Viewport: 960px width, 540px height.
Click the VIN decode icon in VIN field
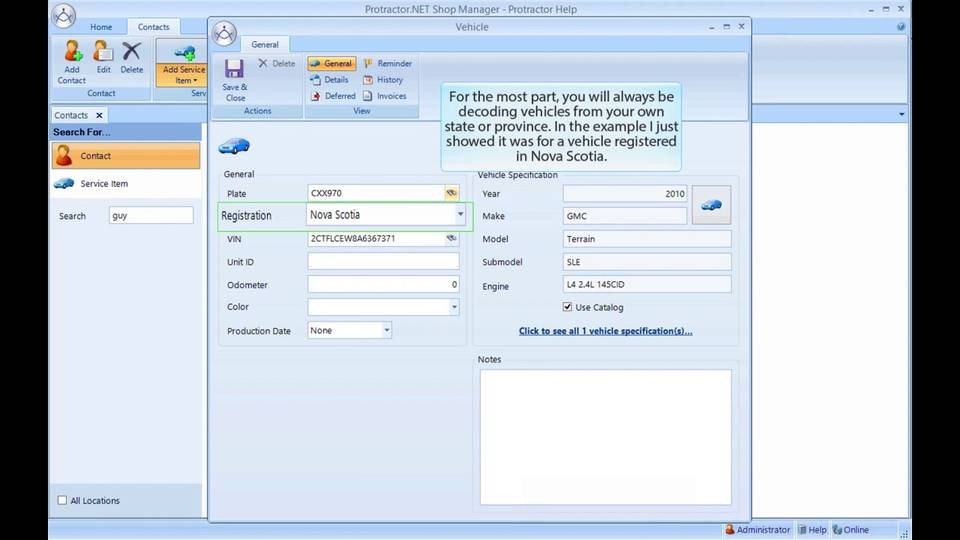(451, 238)
